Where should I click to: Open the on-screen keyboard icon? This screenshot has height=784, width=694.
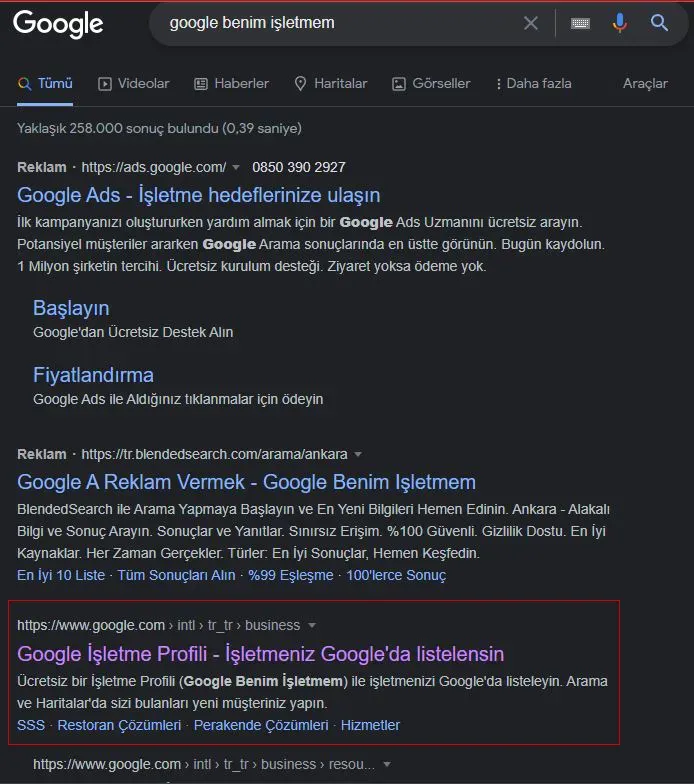[x=580, y=23]
